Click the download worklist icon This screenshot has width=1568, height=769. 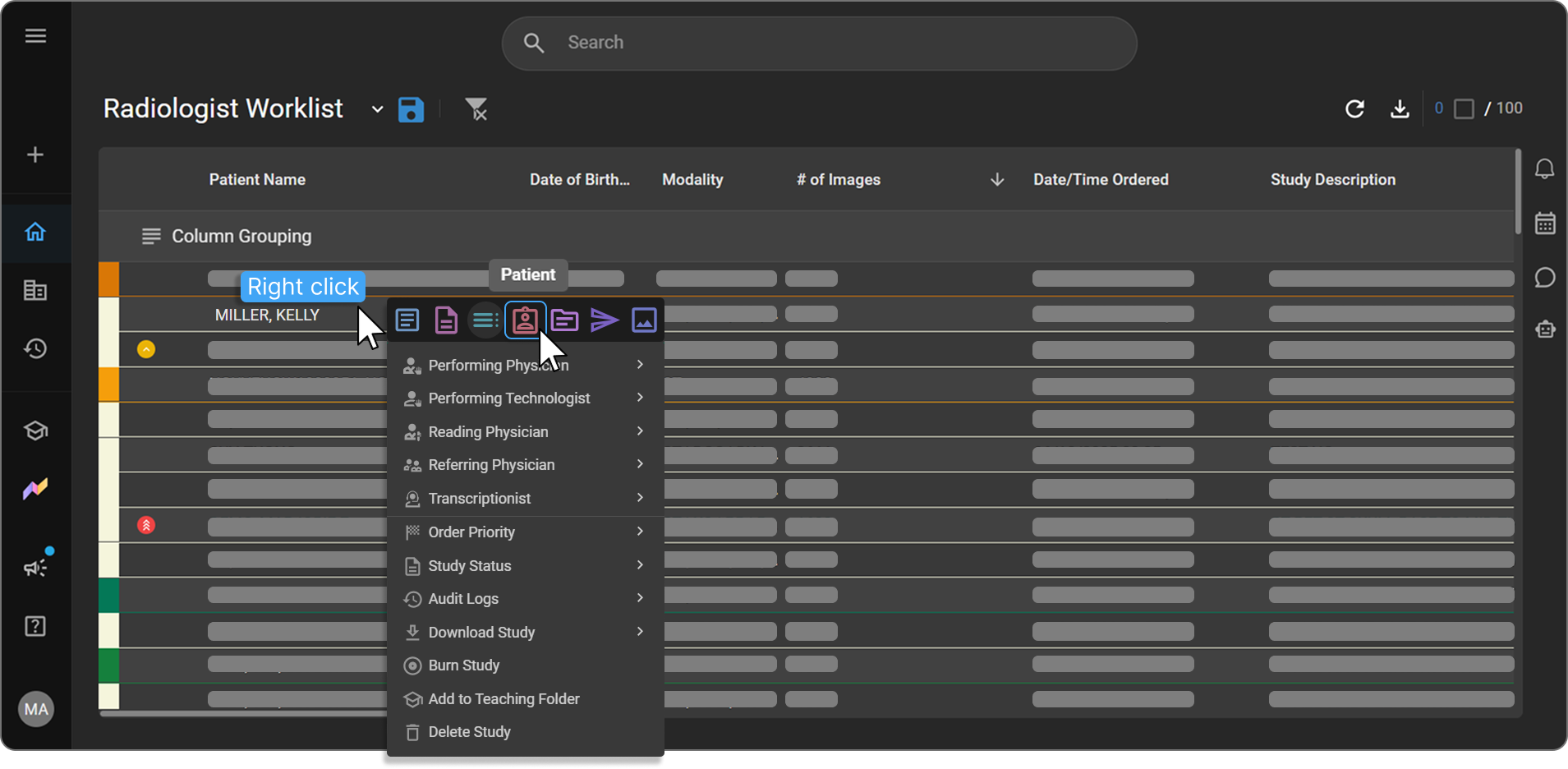pyautogui.click(x=1400, y=108)
